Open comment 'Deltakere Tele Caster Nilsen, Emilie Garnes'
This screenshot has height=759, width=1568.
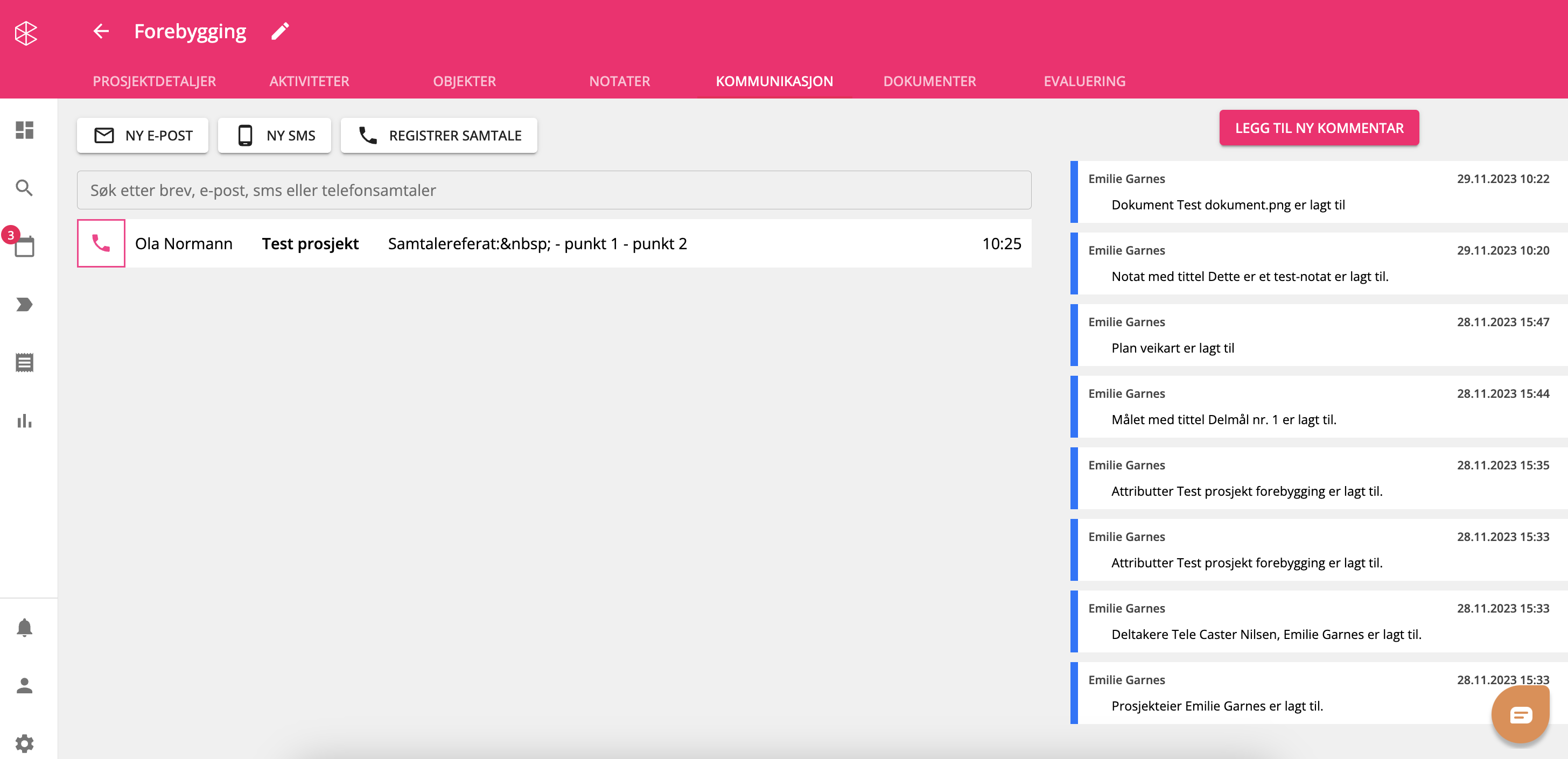click(1319, 621)
